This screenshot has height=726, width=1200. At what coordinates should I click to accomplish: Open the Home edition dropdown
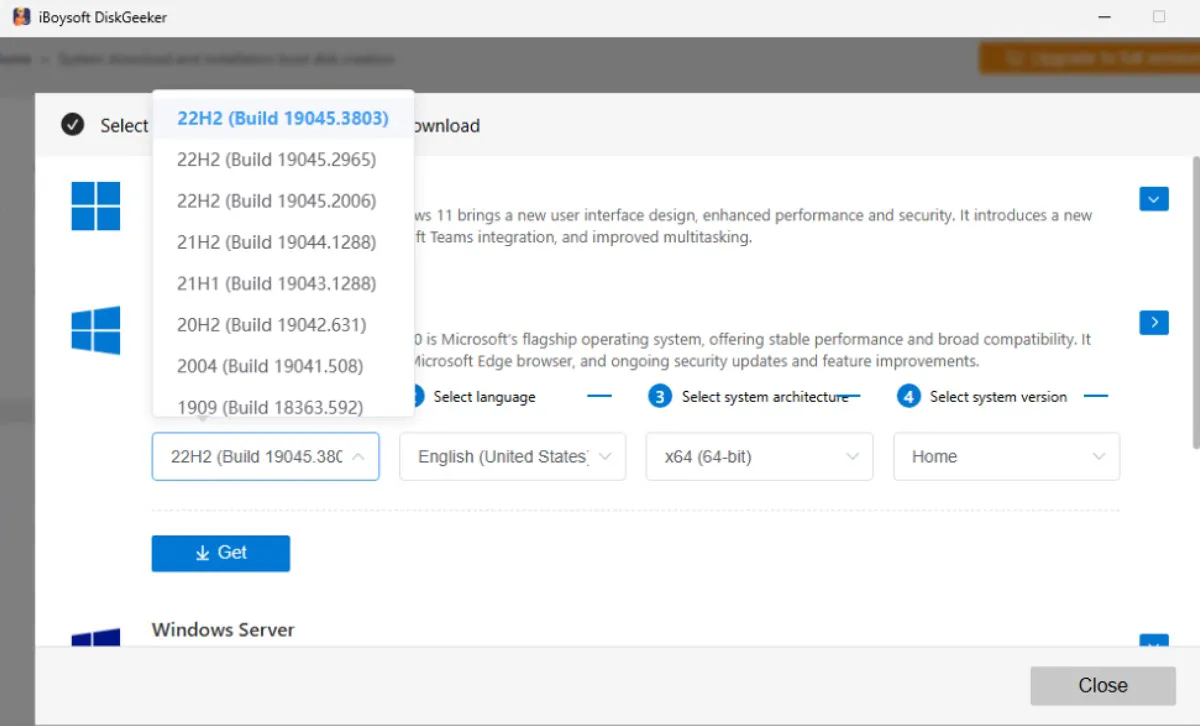click(1006, 456)
